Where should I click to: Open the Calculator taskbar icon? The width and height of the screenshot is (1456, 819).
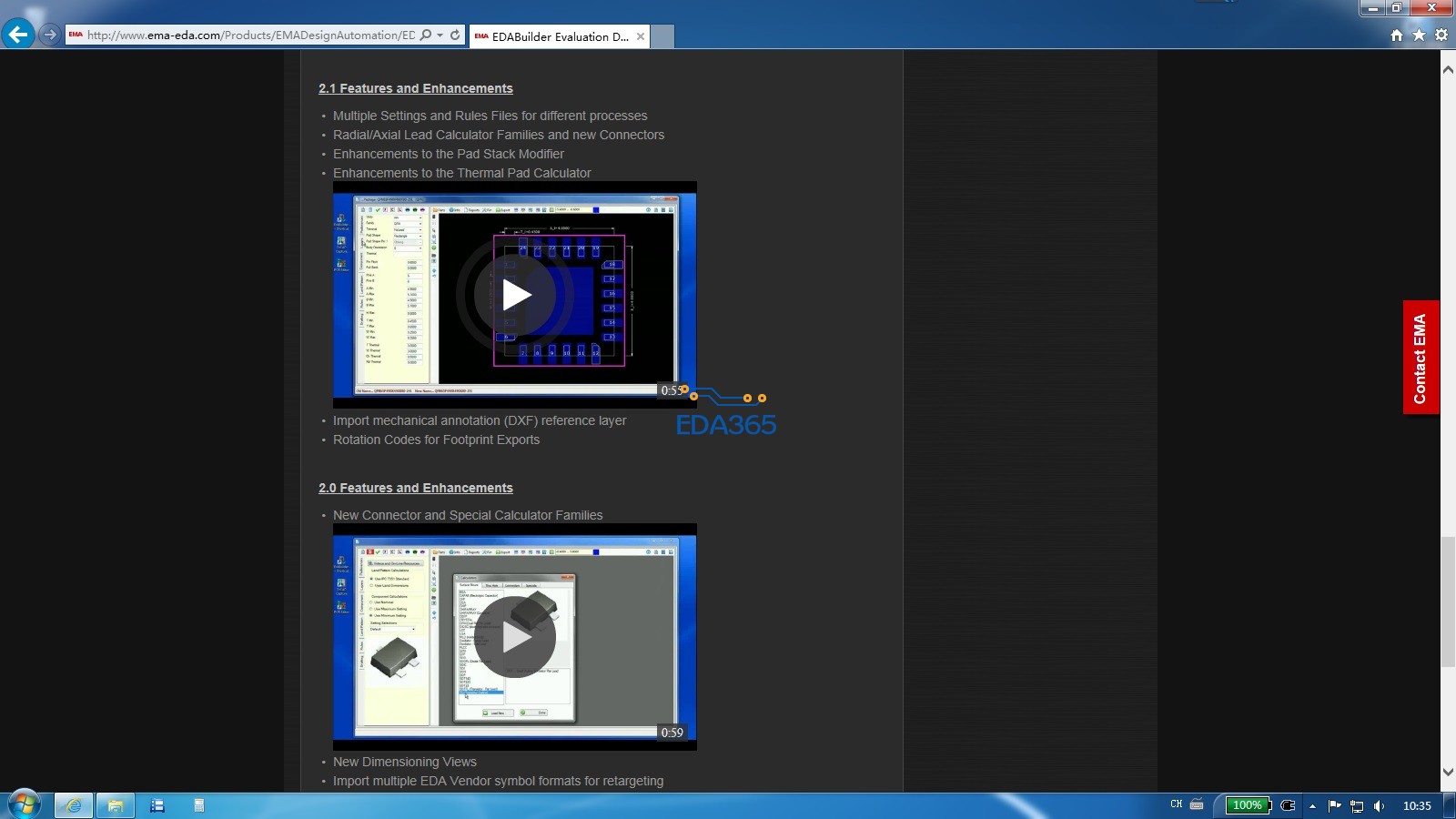point(199,805)
